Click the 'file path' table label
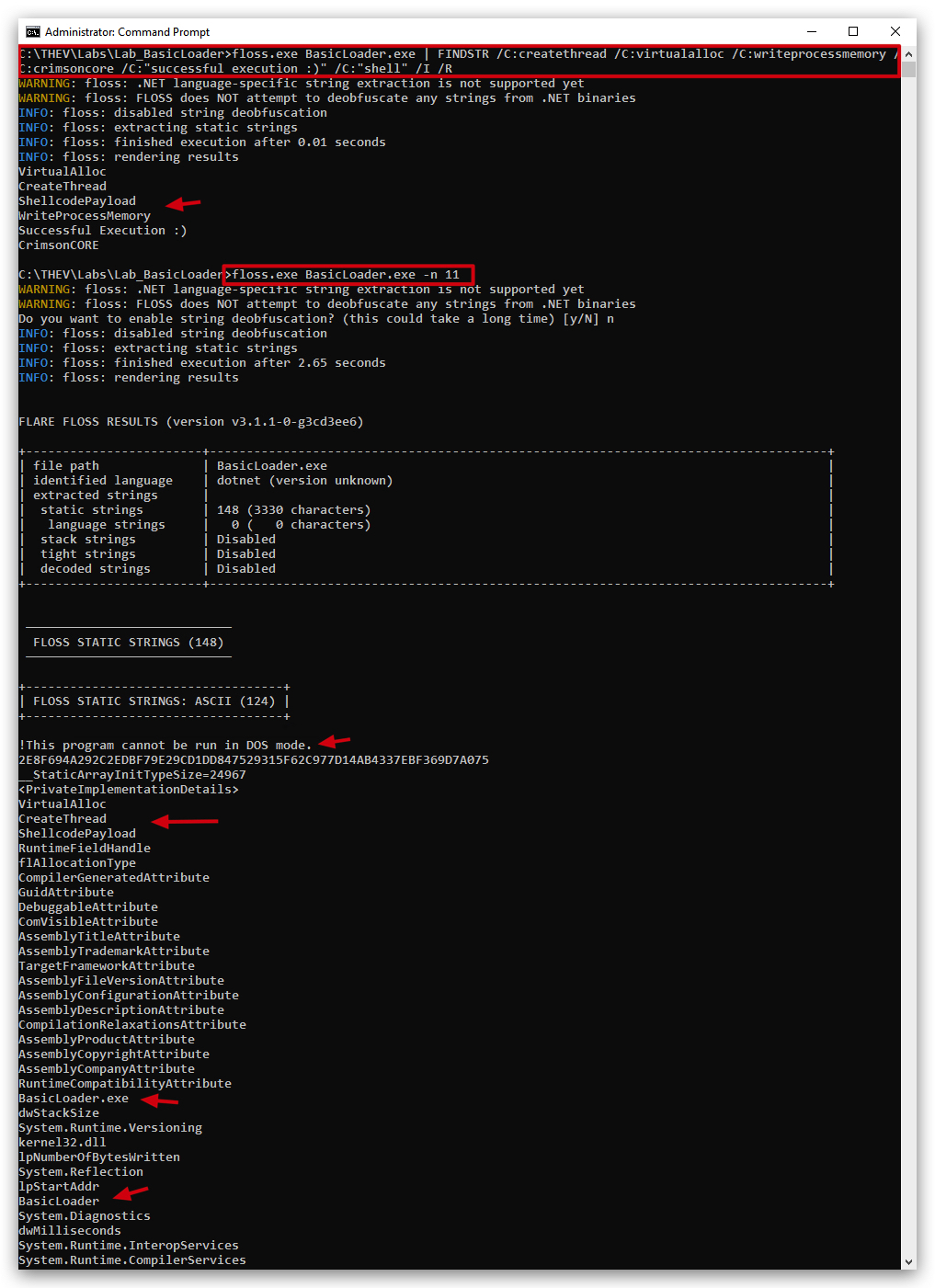The image size is (935, 1288). pos(66,466)
